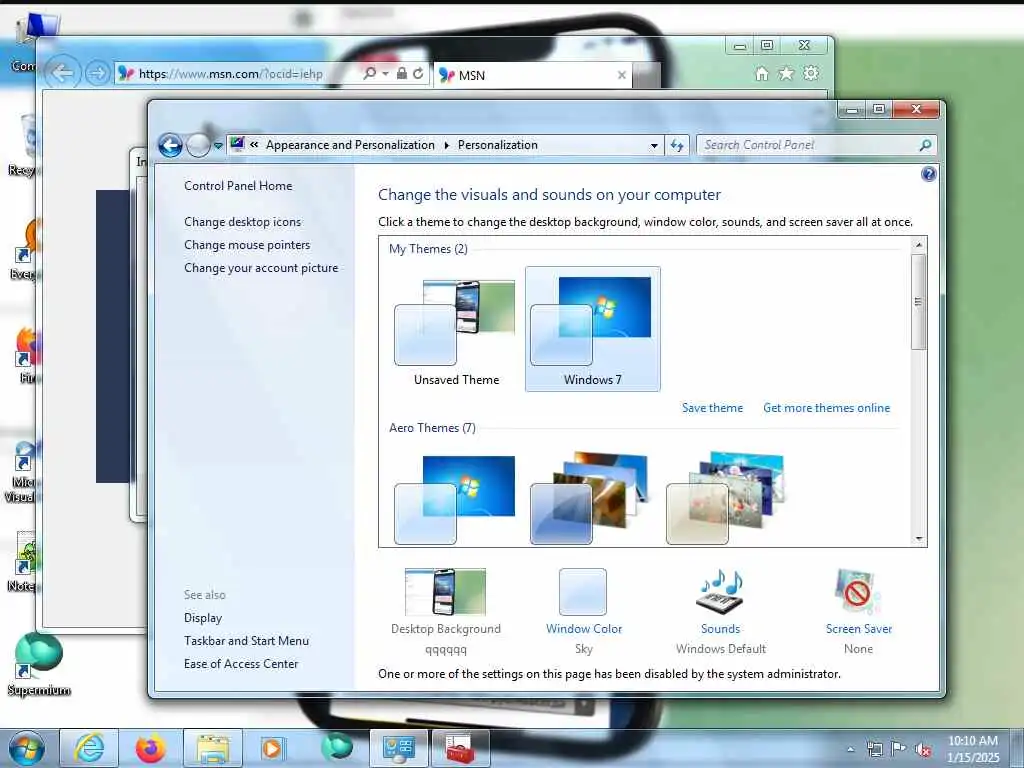Image resolution: width=1024 pixels, height=768 pixels.
Task: Maximize the Personalization window
Action: click(879, 109)
